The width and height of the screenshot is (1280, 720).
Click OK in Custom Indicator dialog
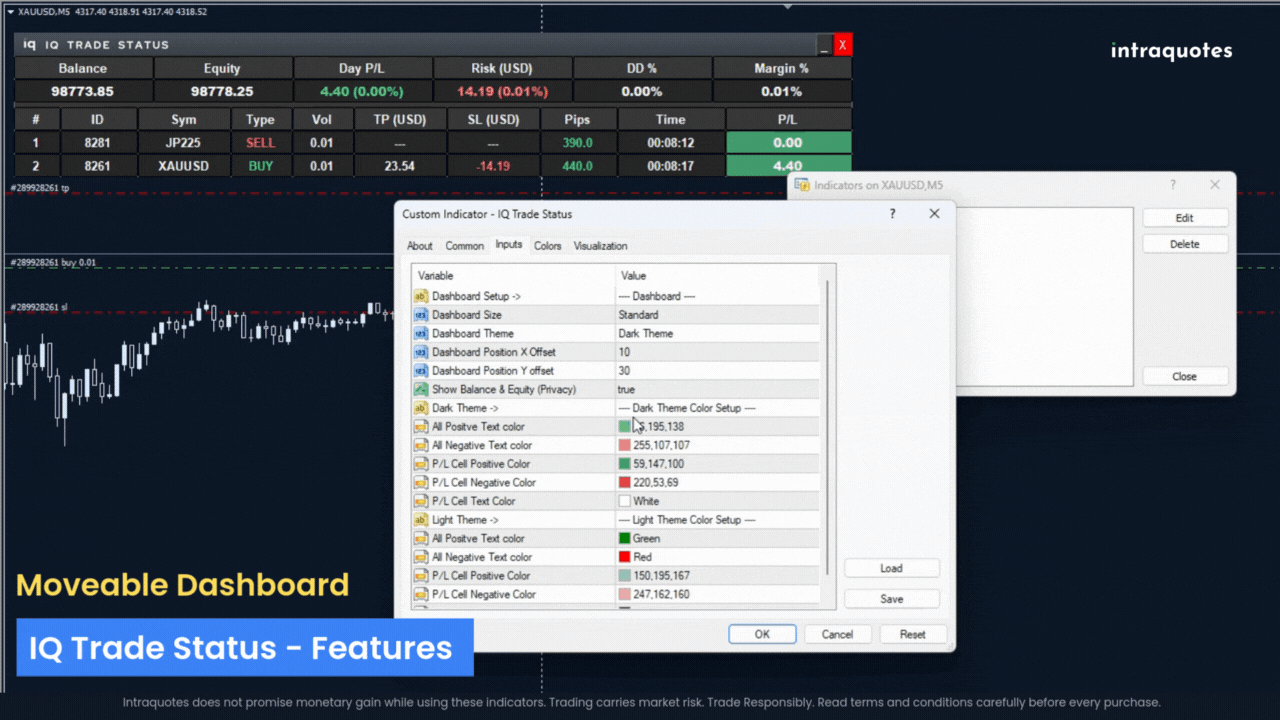pyautogui.click(x=762, y=634)
